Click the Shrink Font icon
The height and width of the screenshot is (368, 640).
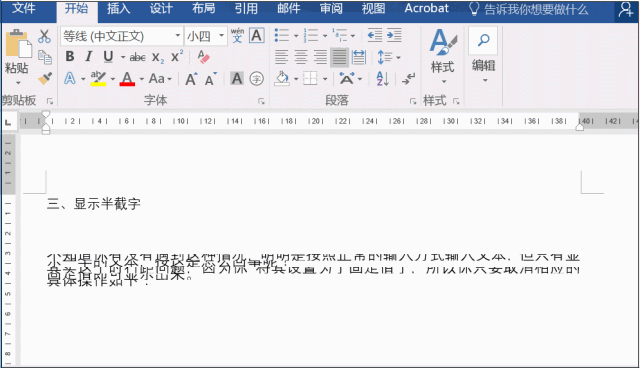pos(211,78)
